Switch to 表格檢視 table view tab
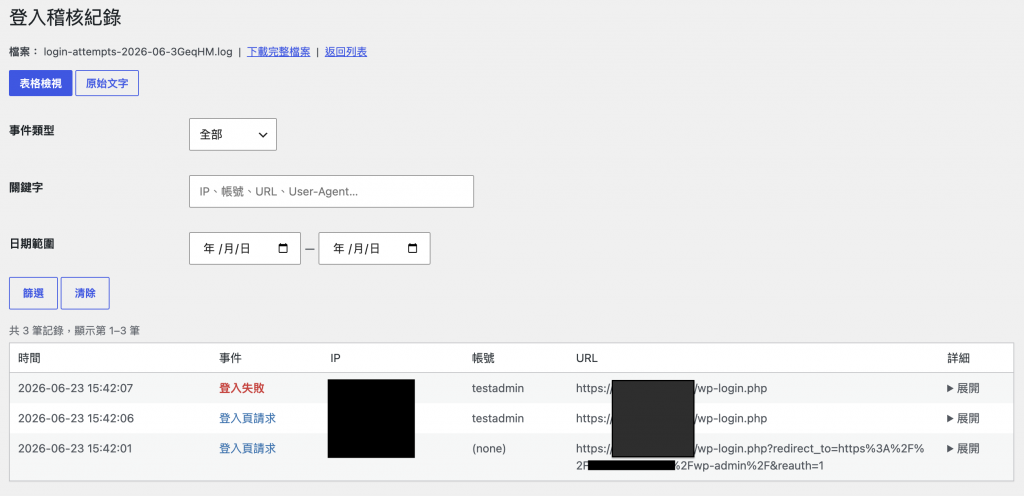The image size is (1024, 496). [40, 84]
